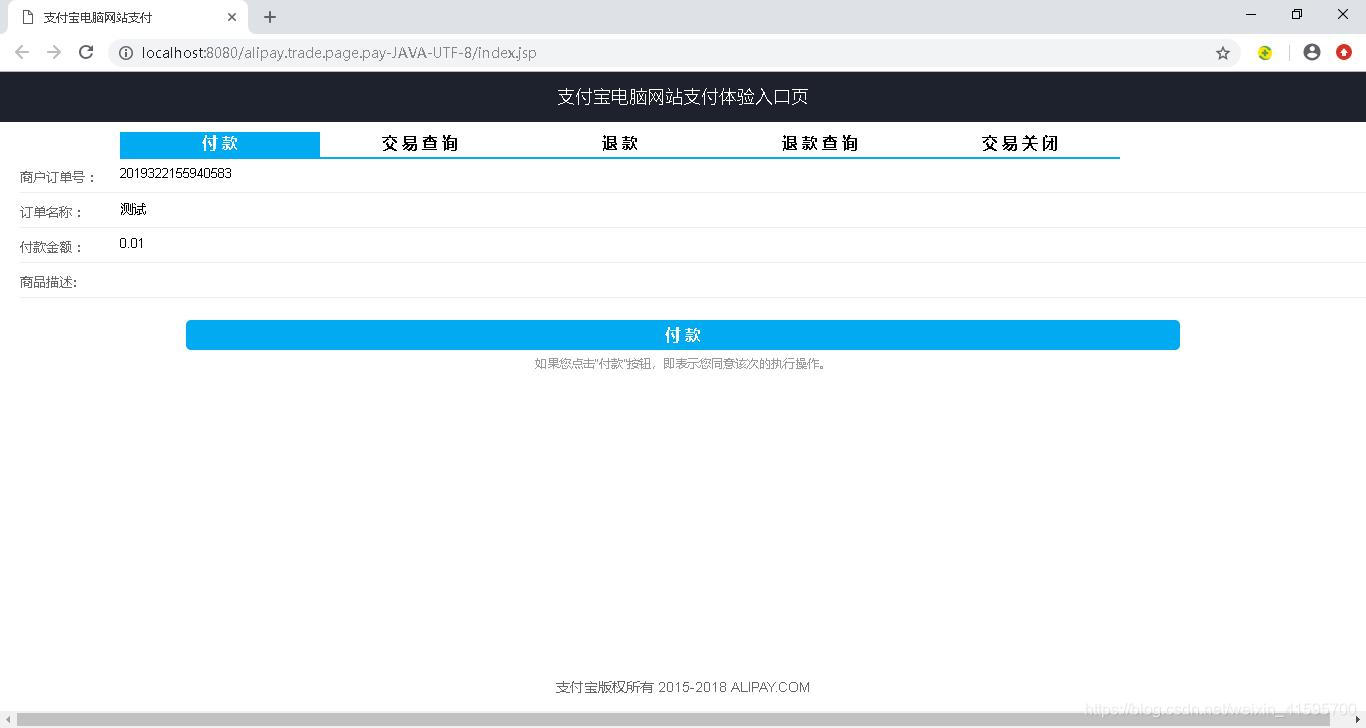Image resolution: width=1366 pixels, height=728 pixels.
Task: Click the browser forward arrow
Action: (x=54, y=53)
